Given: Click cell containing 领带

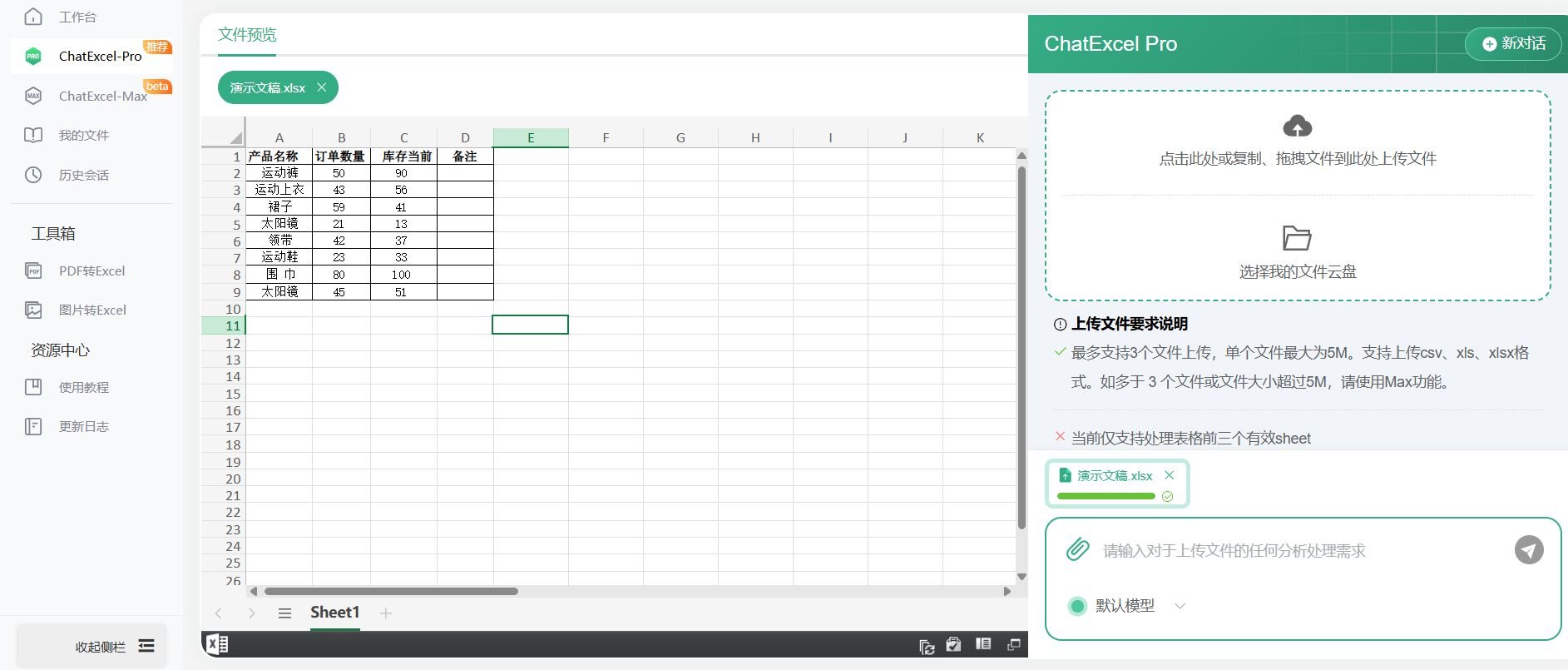Looking at the screenshot, I should [279, 240].
